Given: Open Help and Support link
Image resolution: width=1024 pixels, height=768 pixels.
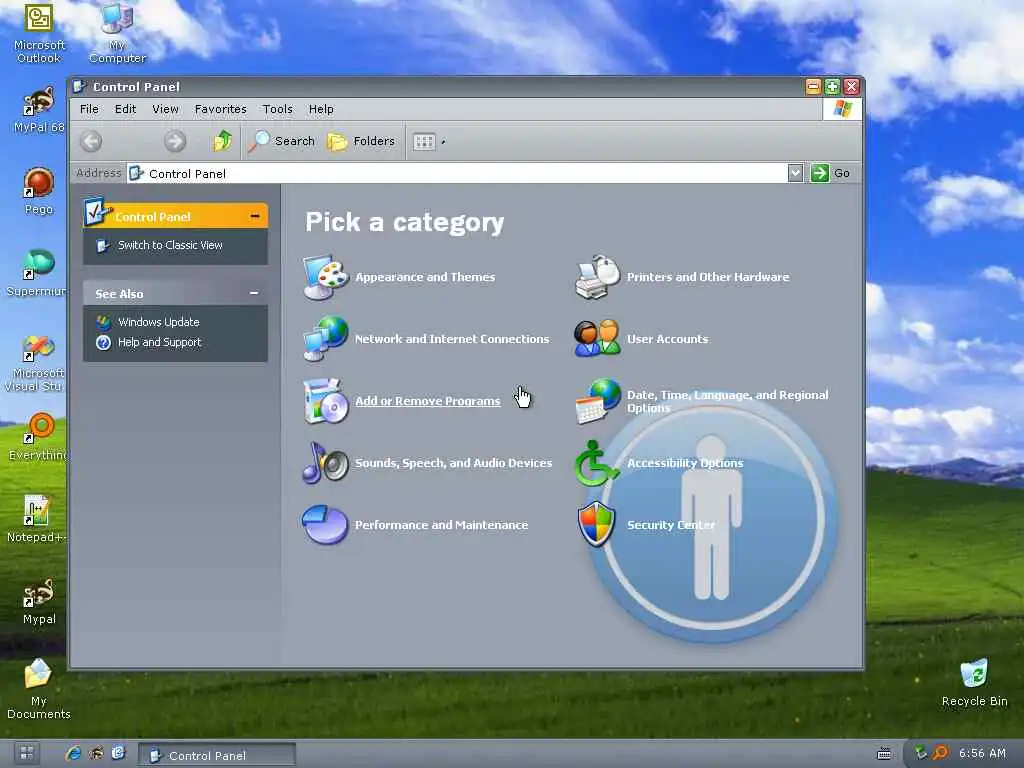Looking at the screenshot, I should click(159, 342).
